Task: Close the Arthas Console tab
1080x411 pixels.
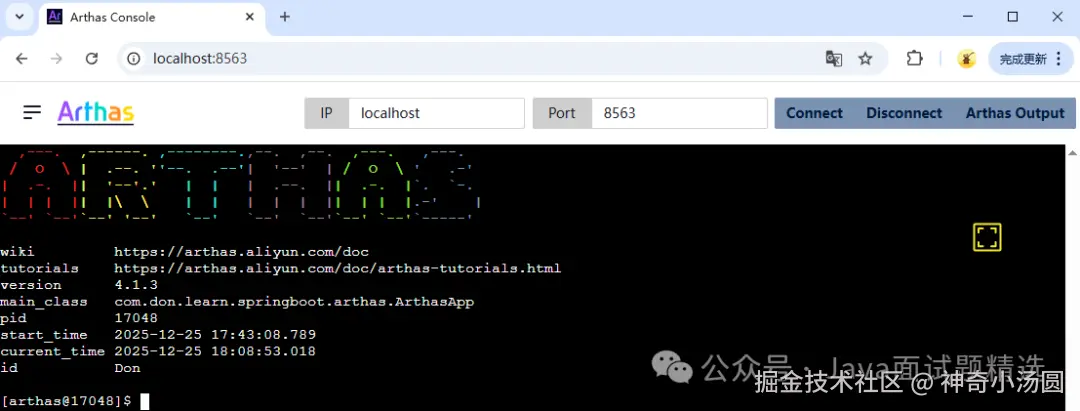Action: [251, 17]
